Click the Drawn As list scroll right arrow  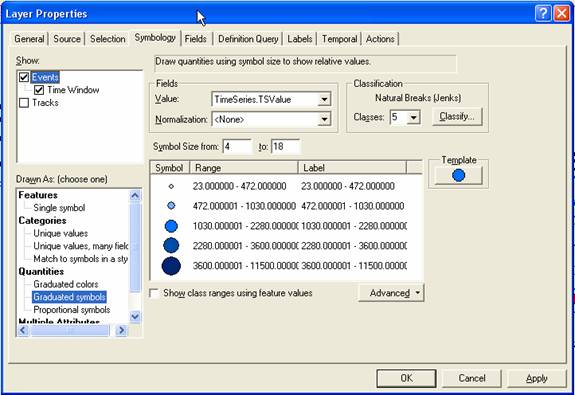click(x=121, y=330)
